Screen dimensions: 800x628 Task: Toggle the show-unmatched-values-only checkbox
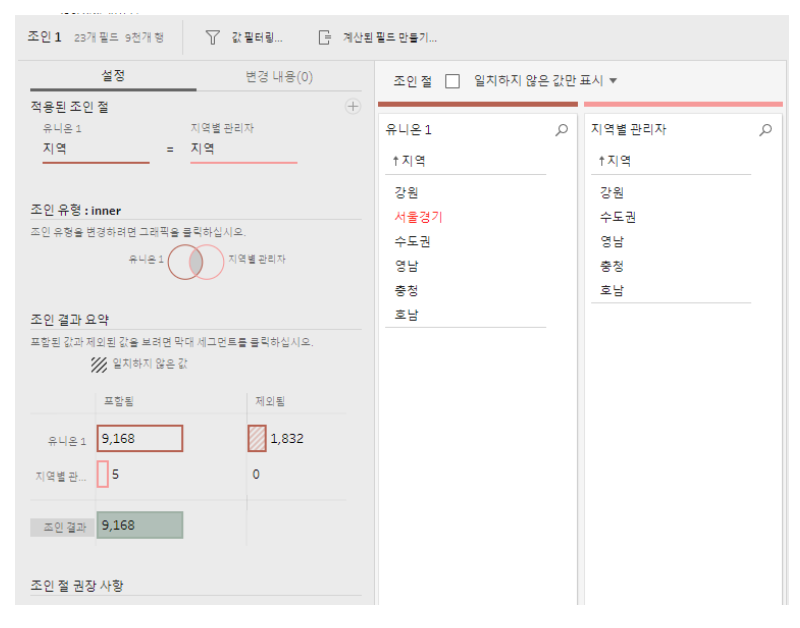click(452, 81)
